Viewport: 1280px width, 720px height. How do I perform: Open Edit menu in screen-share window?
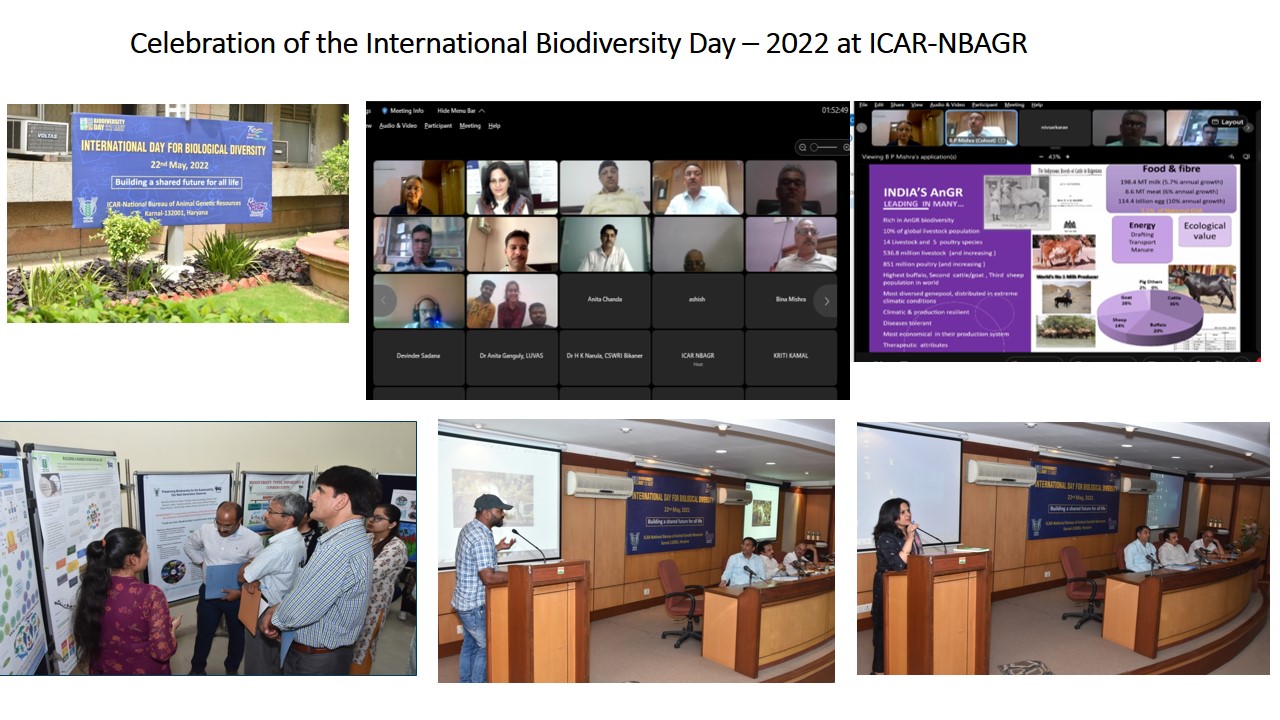pos(877,104)
